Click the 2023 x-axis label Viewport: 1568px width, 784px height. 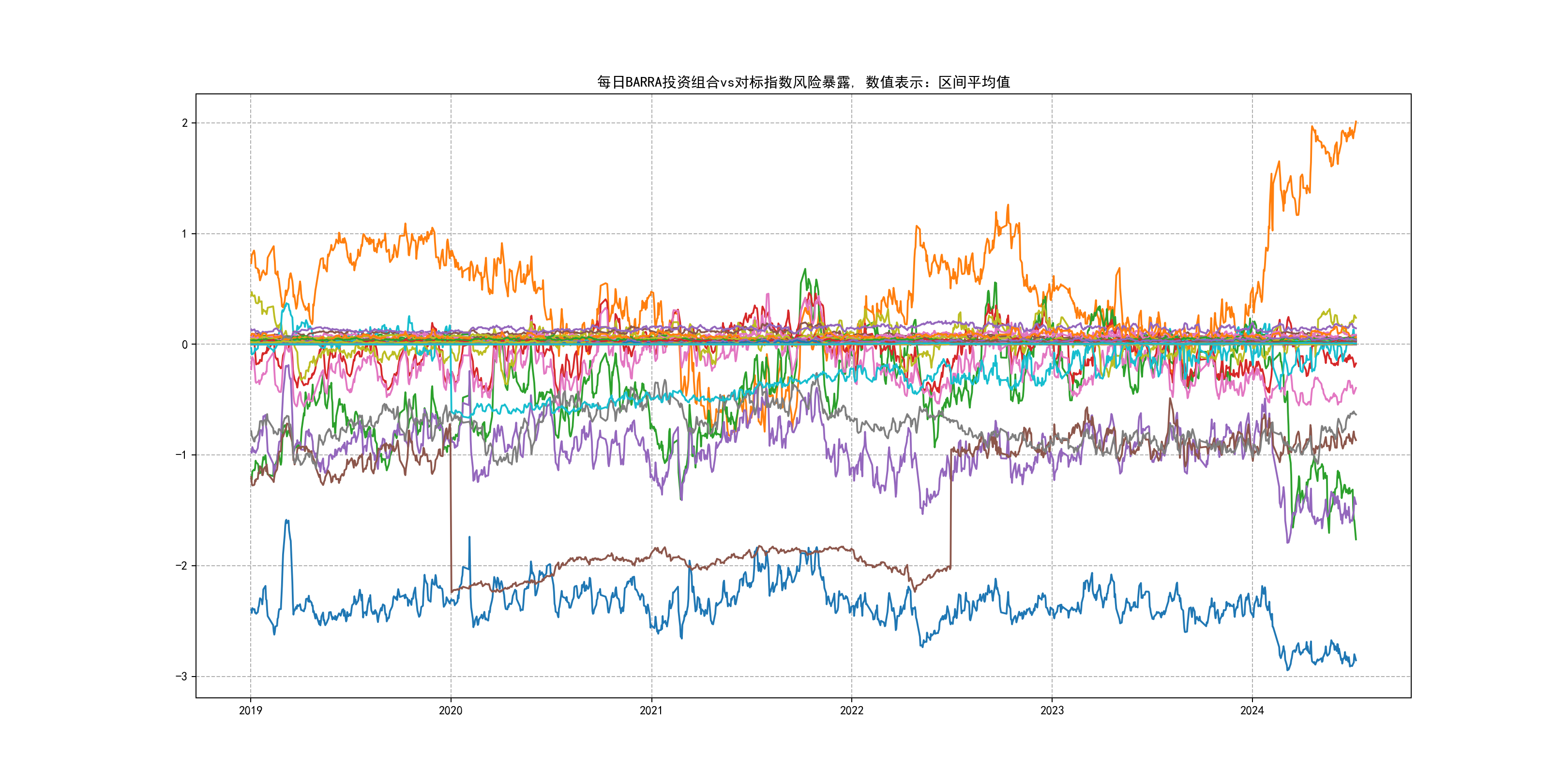click(1052, 710)
